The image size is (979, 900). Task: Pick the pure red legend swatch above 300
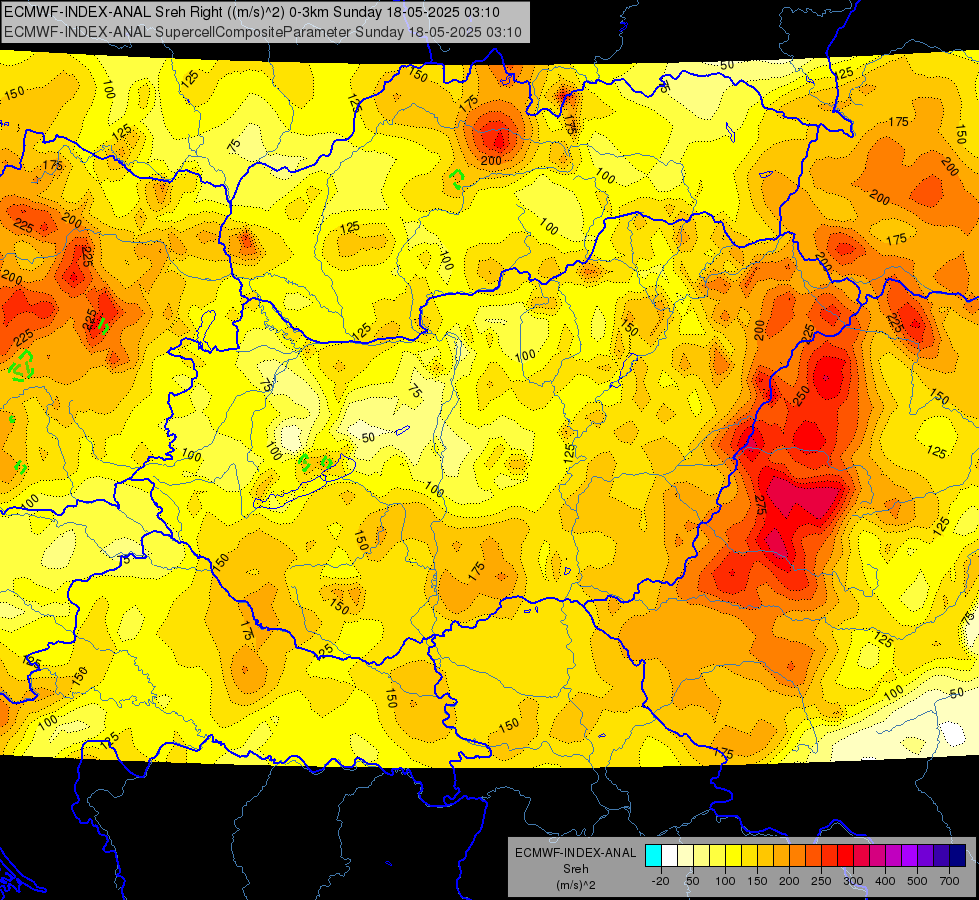846,855
